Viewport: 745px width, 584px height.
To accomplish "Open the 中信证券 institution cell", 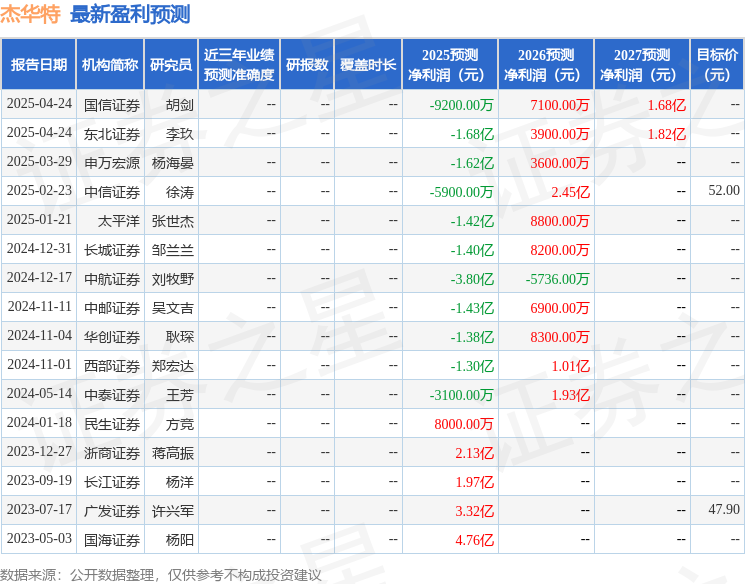I will (x=112, y=192).
